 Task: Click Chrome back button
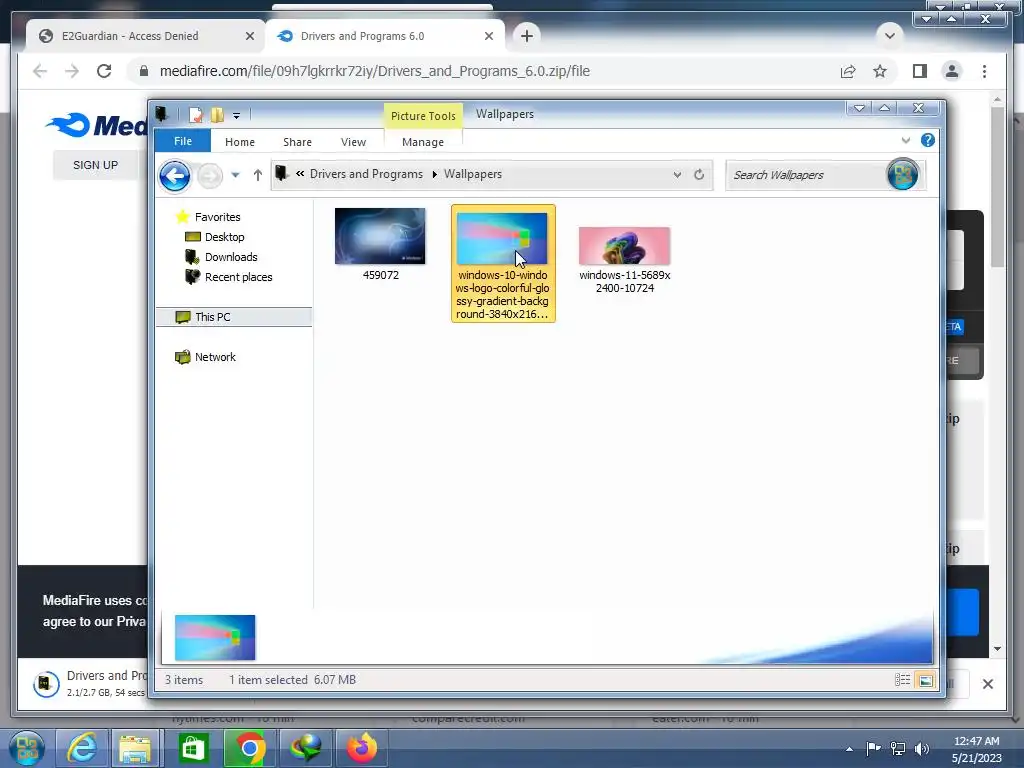(x=40, y=71)
